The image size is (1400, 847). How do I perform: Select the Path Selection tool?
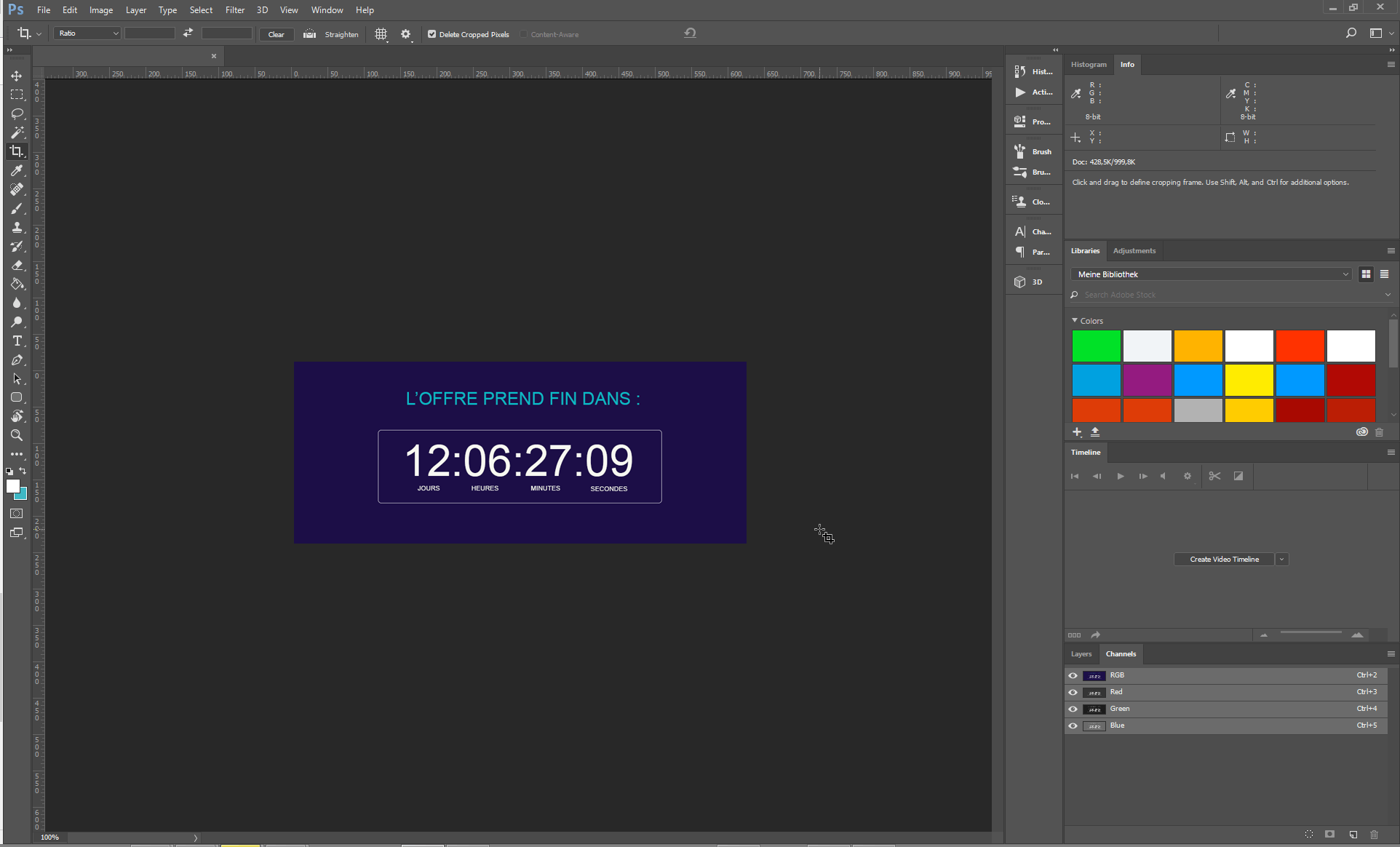[x=17, y=378]
